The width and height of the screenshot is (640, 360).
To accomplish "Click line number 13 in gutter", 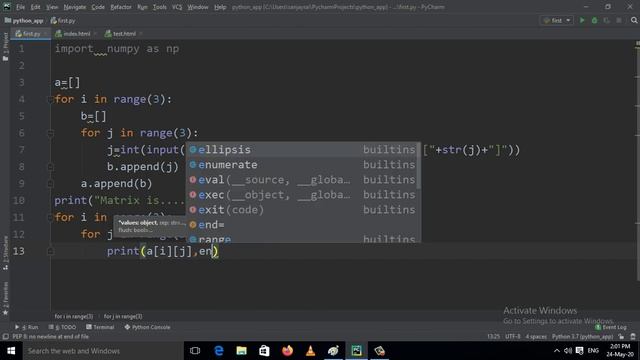I will (x=18, y=251).
